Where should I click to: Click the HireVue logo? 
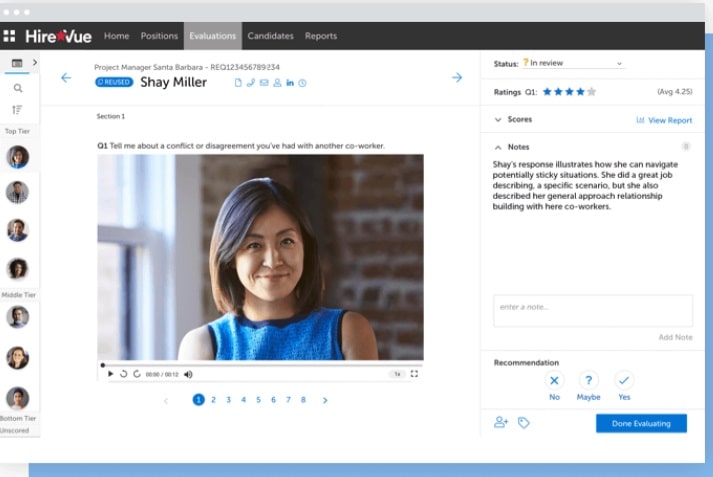(x=58, y=36)
